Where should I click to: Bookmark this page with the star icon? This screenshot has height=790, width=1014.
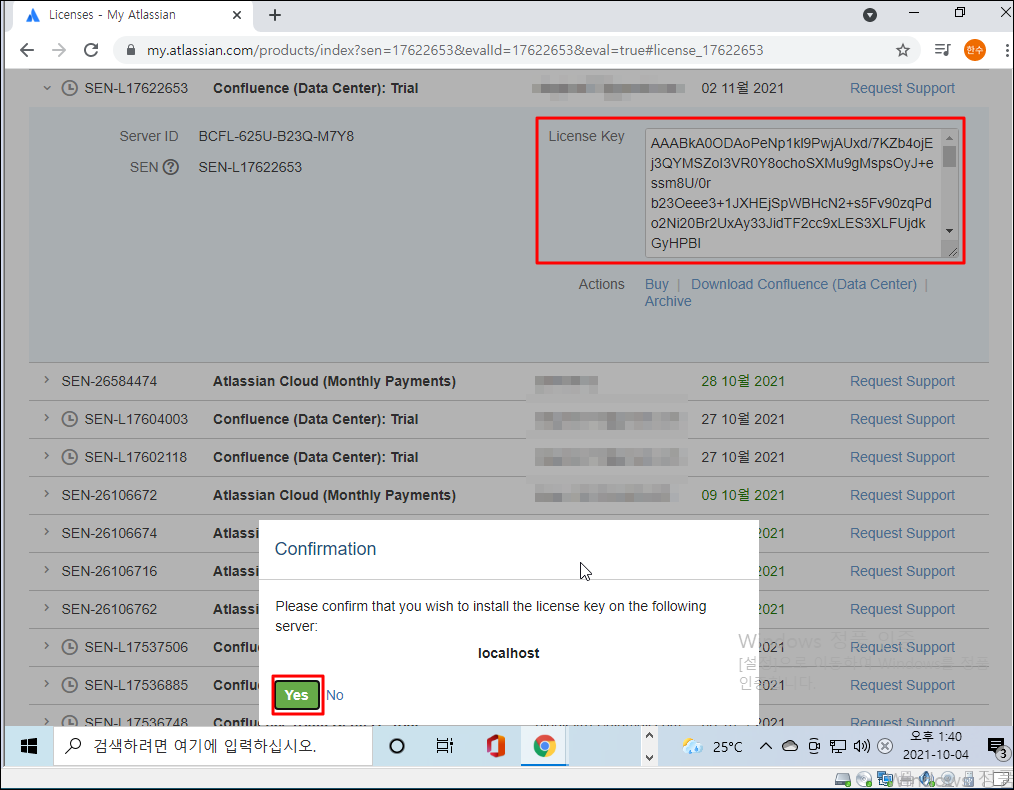point(903,50)
